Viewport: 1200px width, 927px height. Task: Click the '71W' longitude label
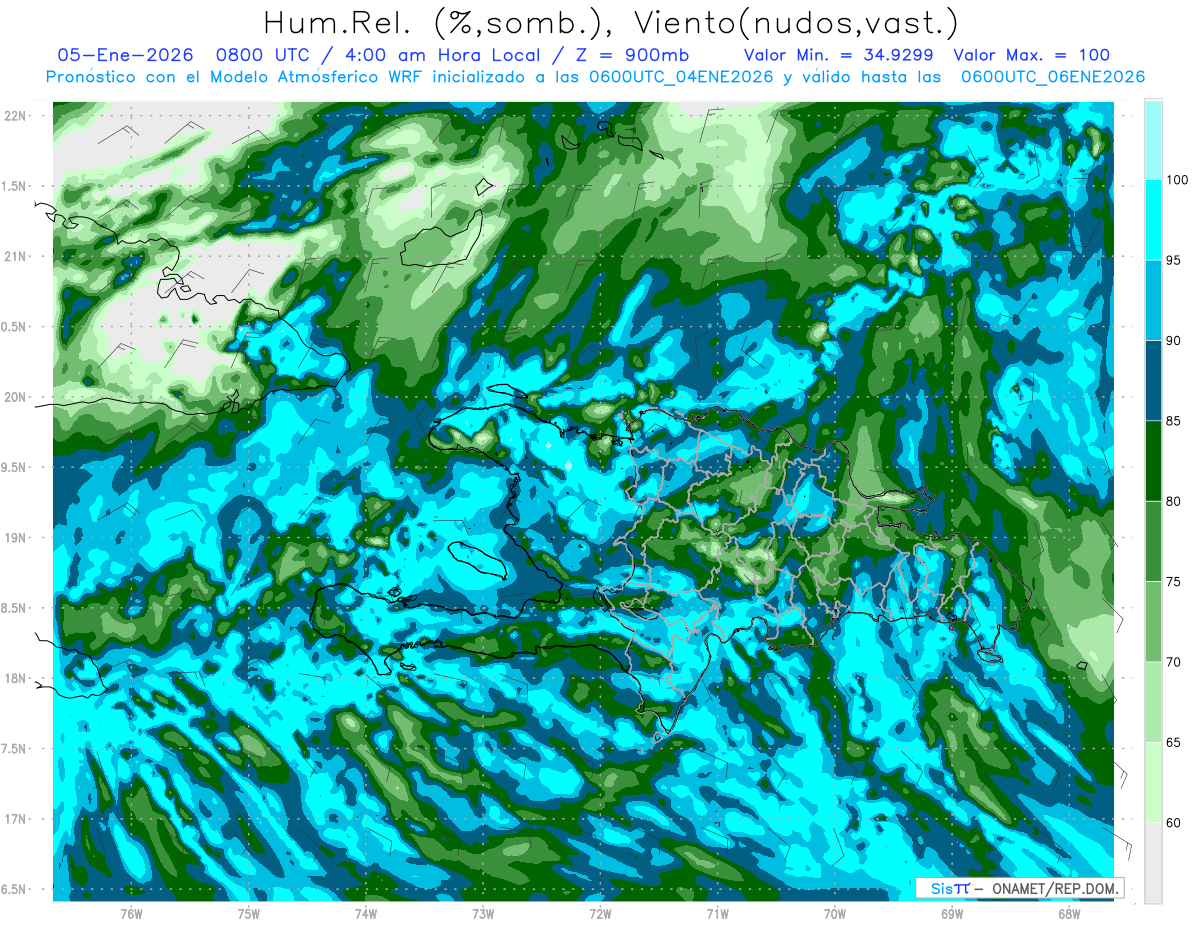pyautogui.click(x=717, y=913)
